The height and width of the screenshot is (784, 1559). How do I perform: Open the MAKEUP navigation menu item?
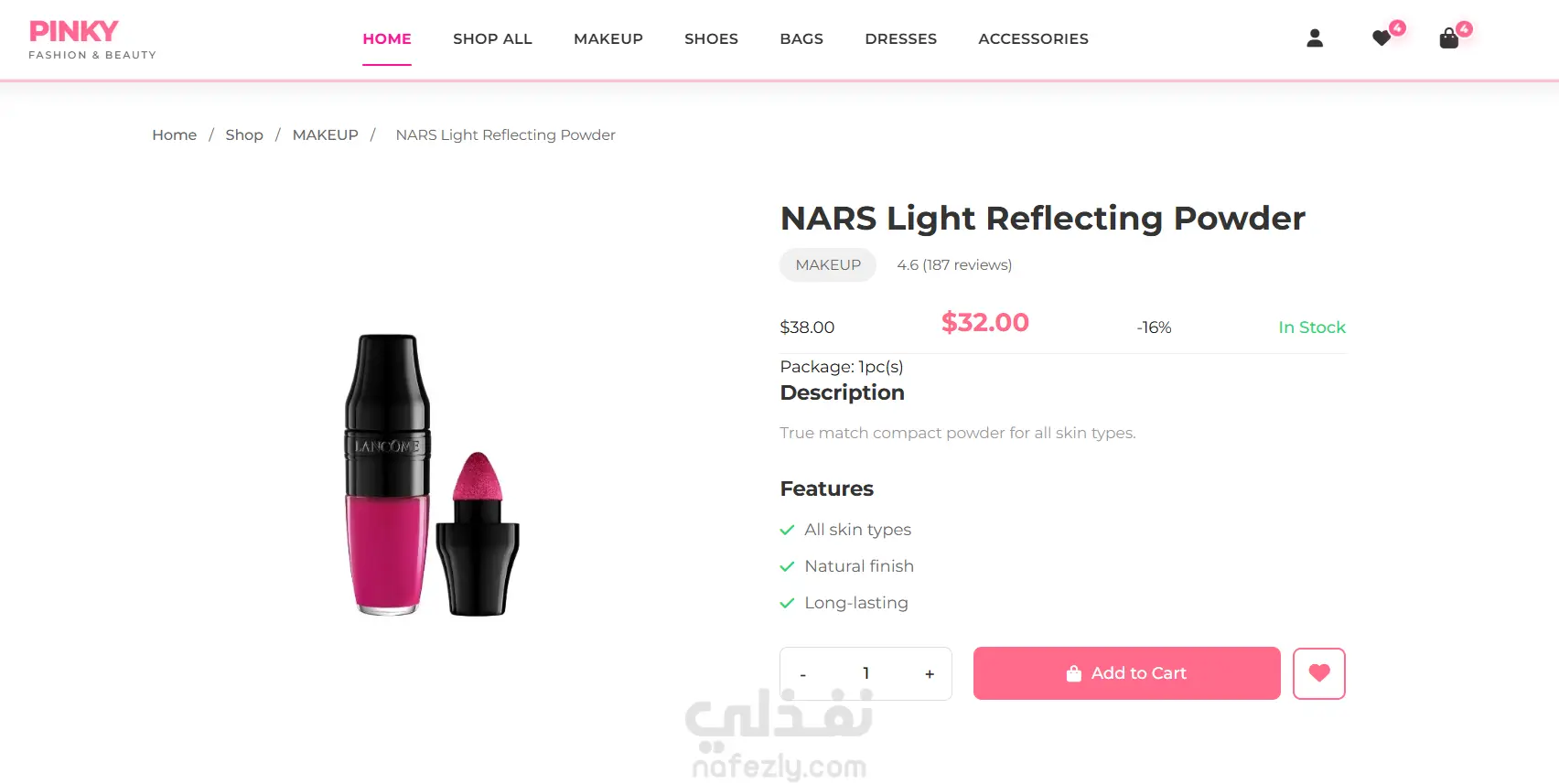tap(608, 38)
